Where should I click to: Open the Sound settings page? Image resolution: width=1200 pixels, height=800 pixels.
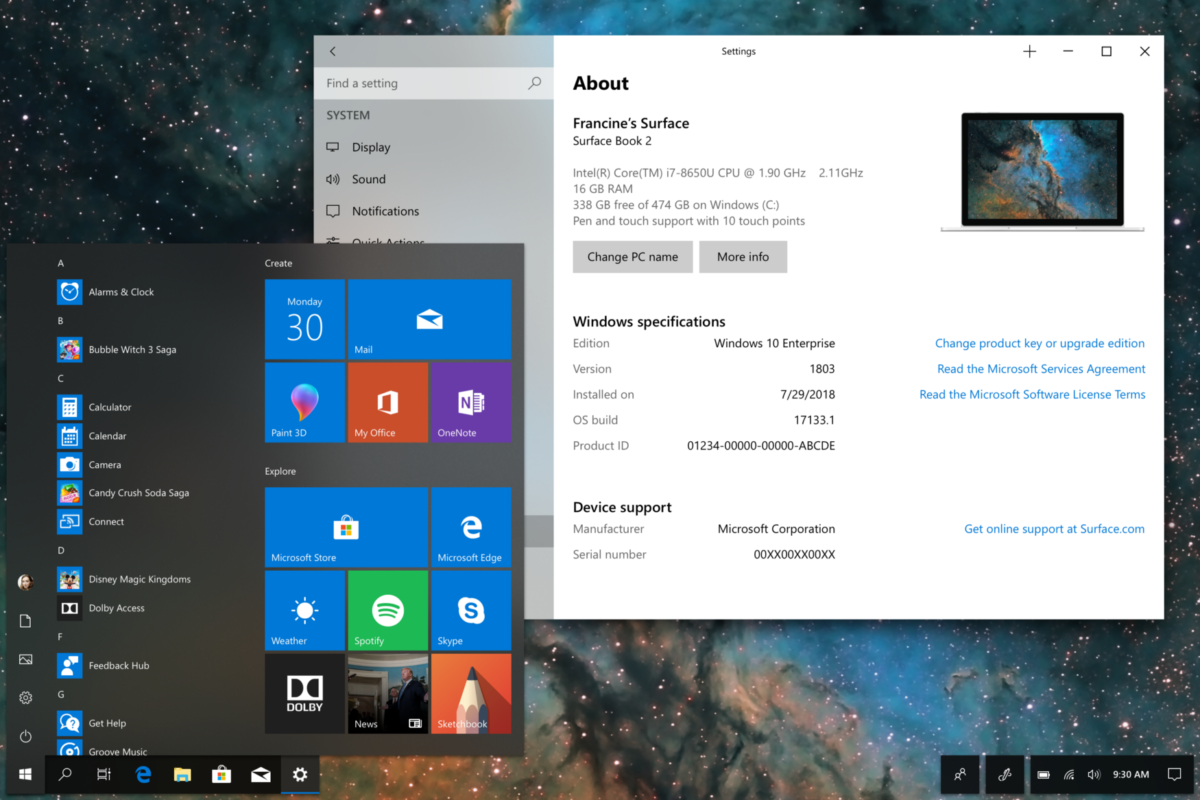click(366, 179)
